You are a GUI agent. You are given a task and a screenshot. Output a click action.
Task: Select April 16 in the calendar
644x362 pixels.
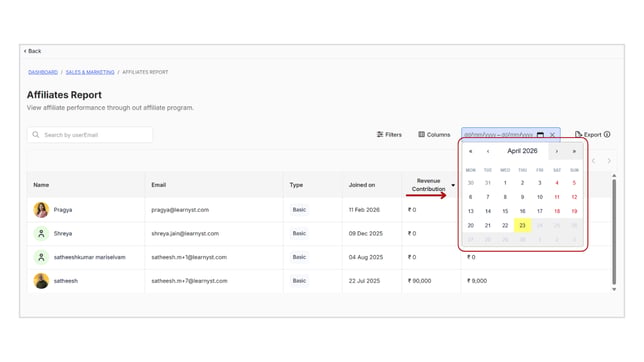522,211
